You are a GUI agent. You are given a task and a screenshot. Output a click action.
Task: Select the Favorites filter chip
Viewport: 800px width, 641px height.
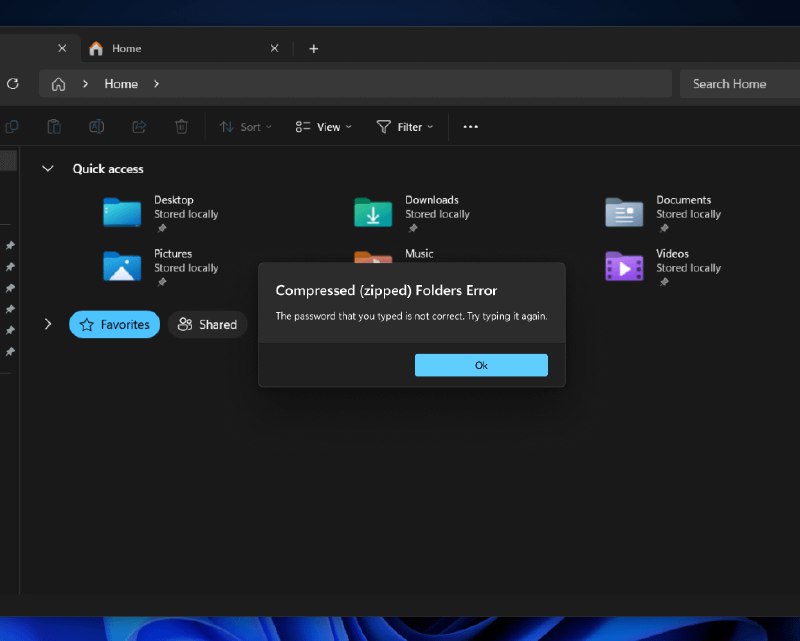click(115, 325)
